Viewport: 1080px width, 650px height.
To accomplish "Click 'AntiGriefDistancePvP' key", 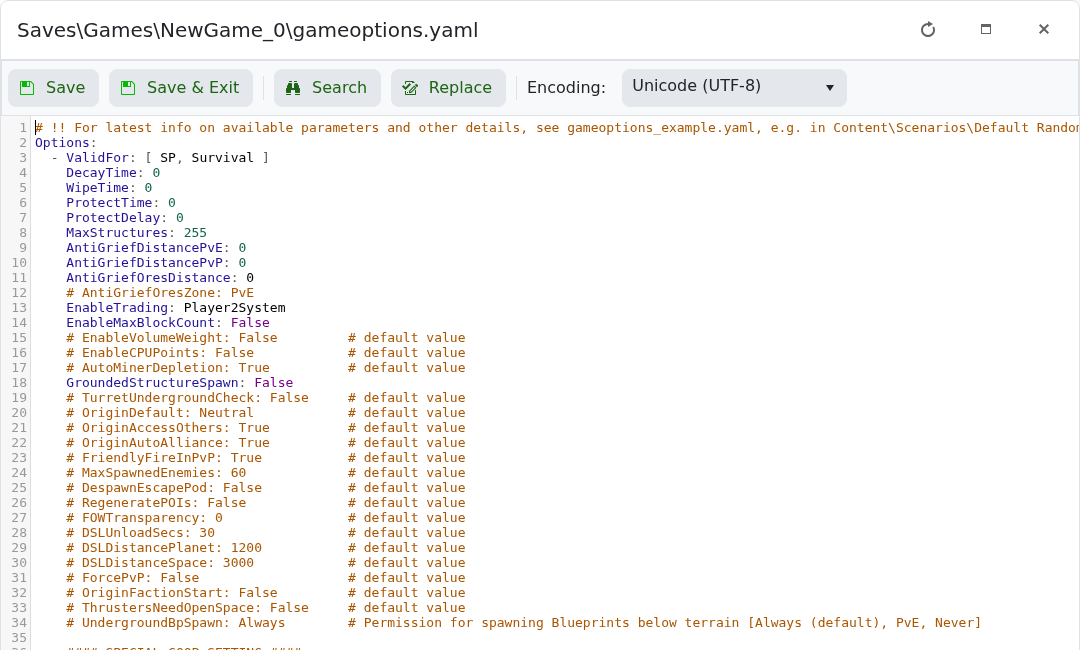I will pos(145,263).
